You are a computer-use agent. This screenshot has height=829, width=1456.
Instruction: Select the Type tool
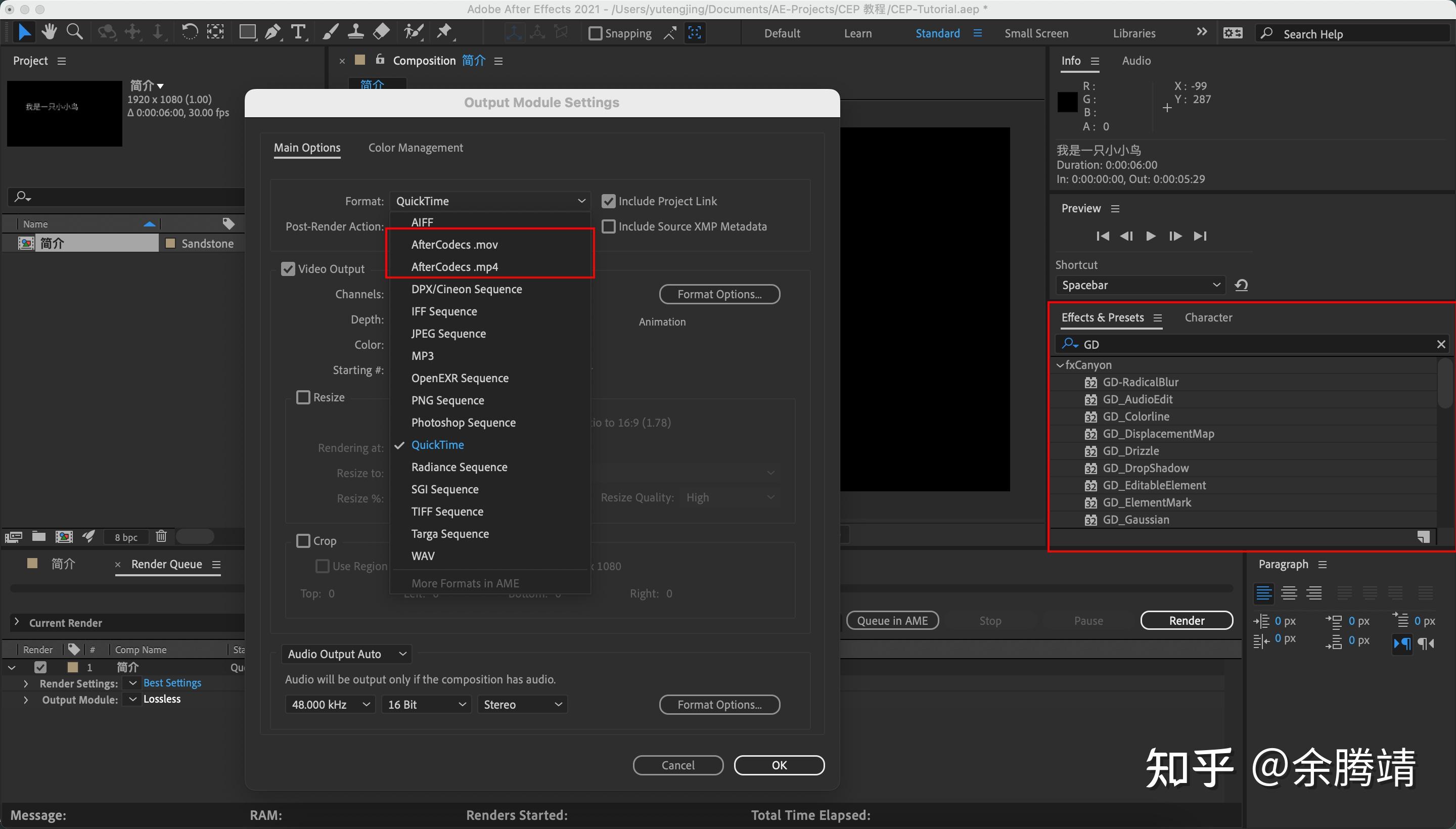[x=298, y=32]
